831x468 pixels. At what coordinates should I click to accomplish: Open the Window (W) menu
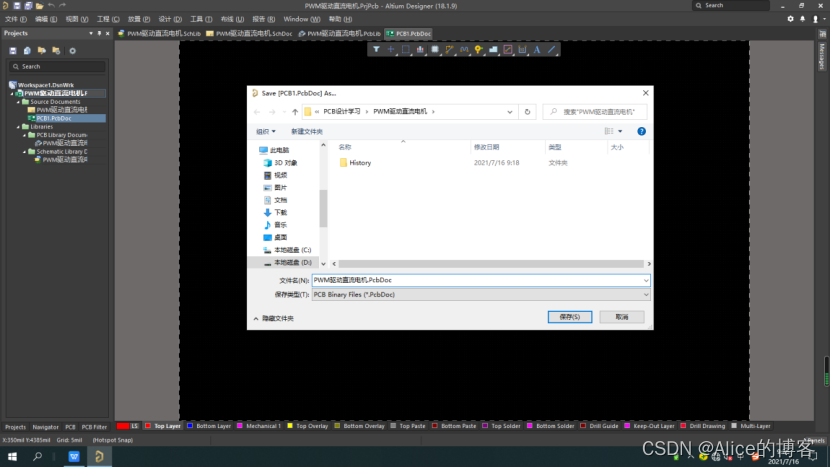coord(302,19)
